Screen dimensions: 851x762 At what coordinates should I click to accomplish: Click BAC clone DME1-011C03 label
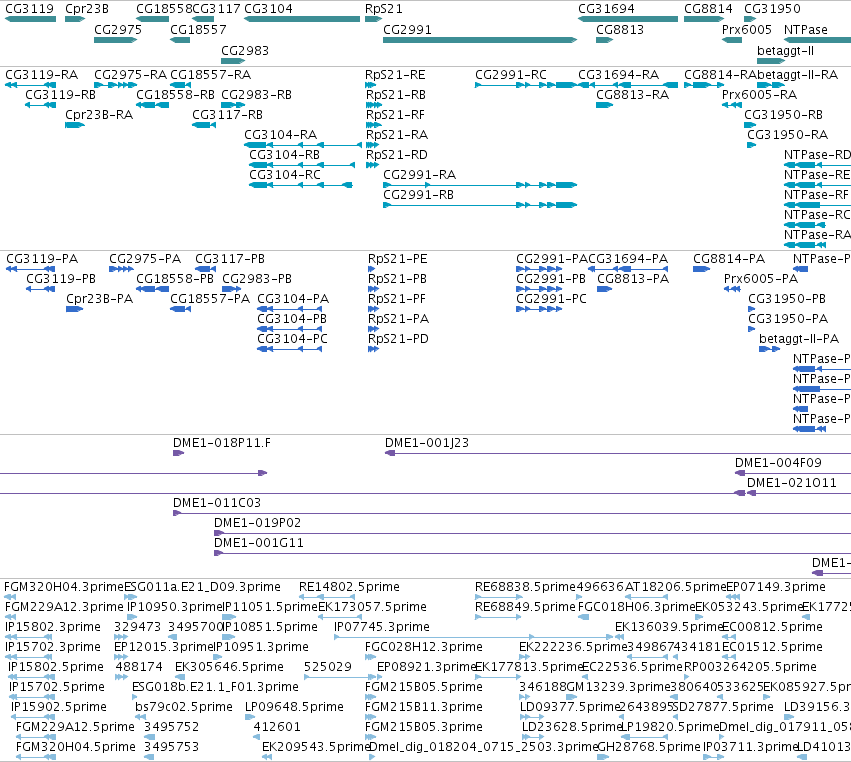(x=217, y=503)
